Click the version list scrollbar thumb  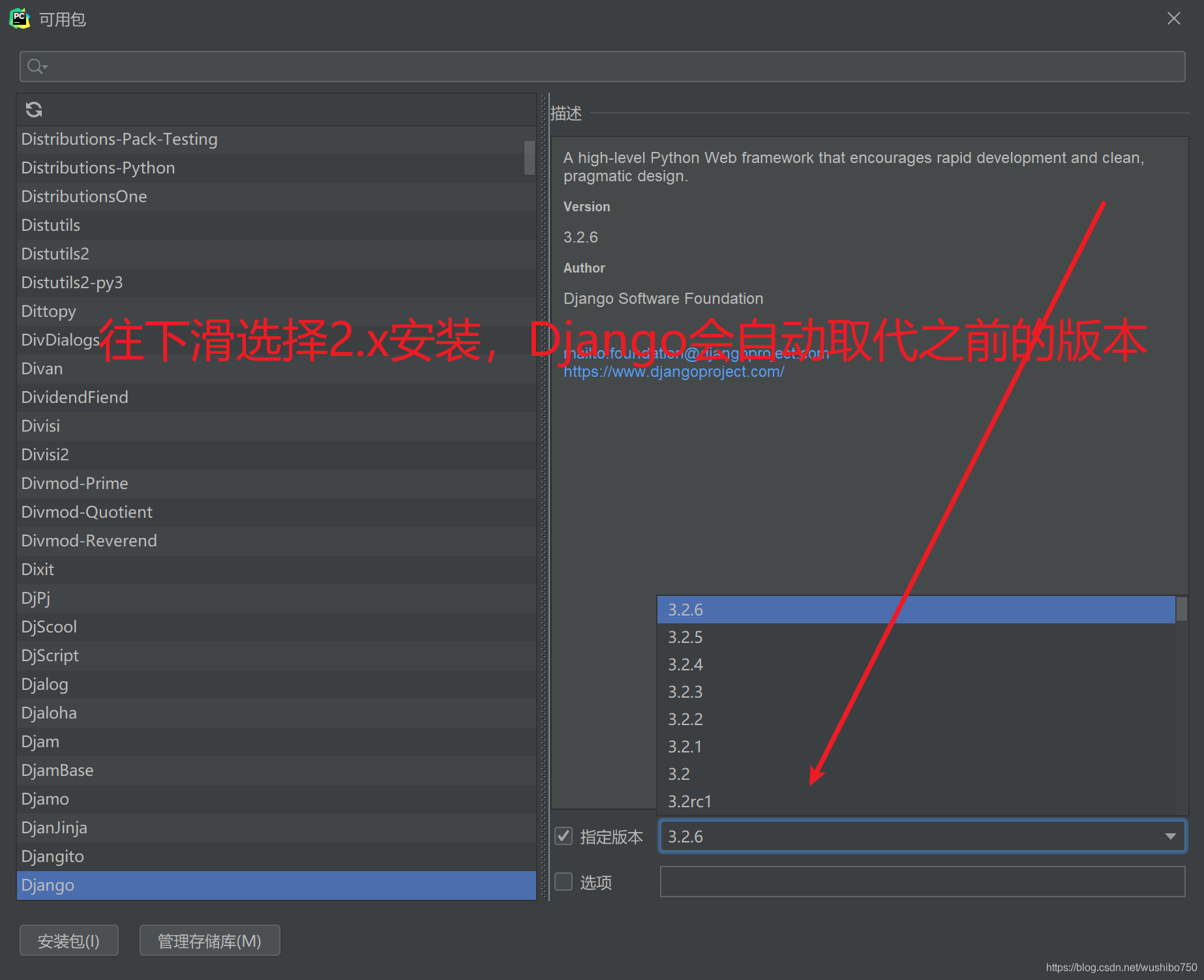point(1181,609)
